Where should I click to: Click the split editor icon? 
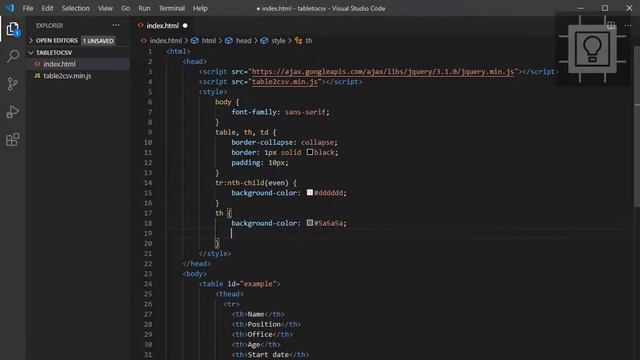(x=611, y=25)
